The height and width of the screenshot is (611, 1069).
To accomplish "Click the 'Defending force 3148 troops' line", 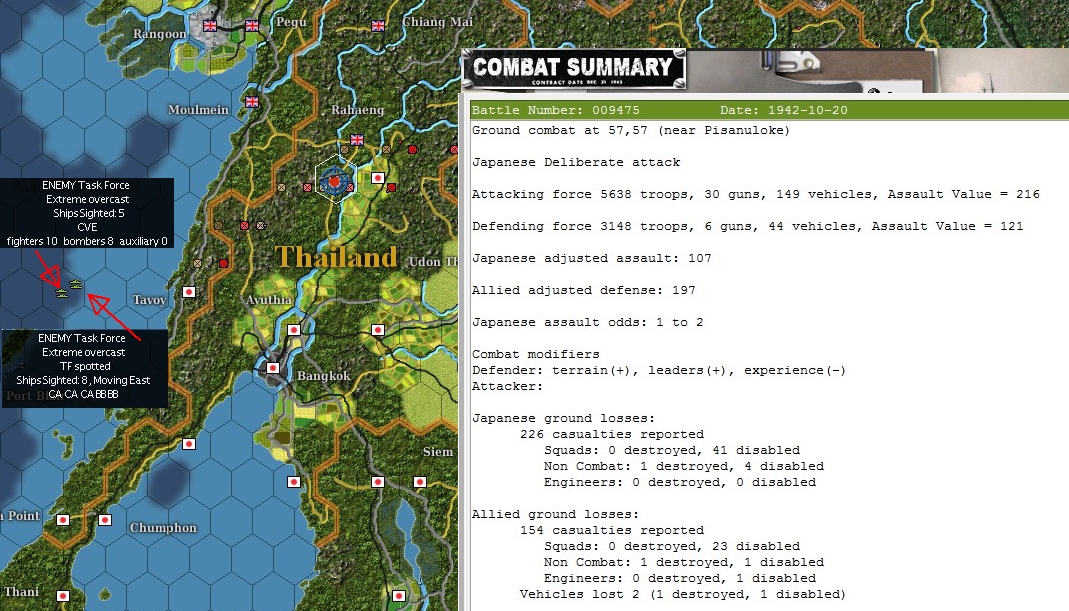I will [747, 226].
